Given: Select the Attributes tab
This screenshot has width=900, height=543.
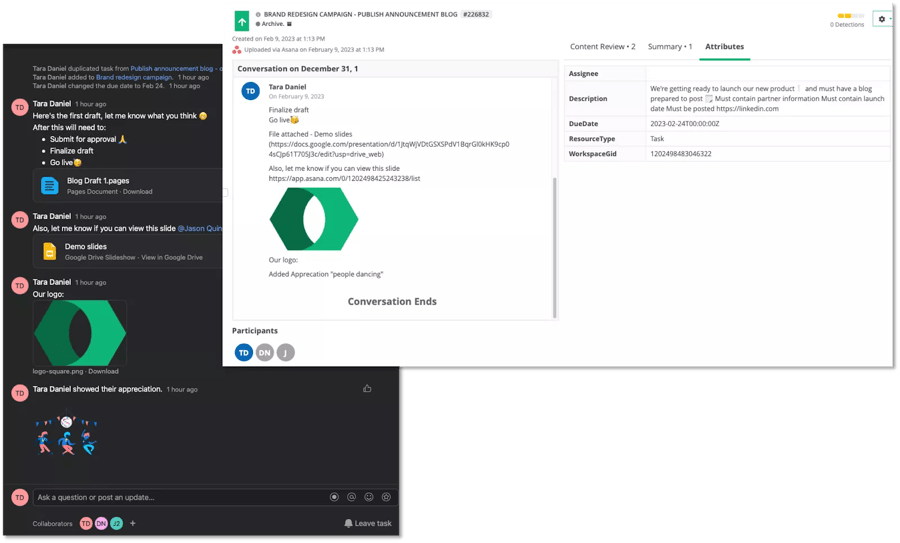Looking at the screenshot, I should pyautogui.click(x=724, y=47).
